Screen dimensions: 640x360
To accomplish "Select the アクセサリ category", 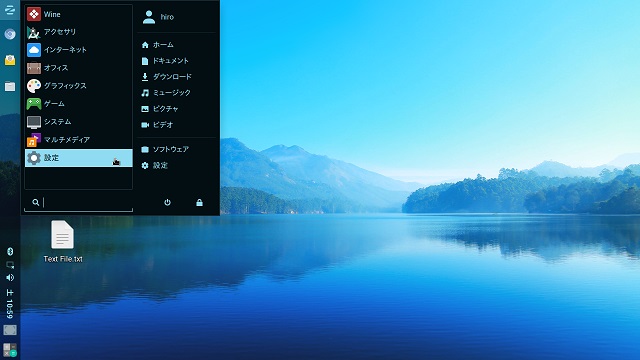I will pos(78,32).
